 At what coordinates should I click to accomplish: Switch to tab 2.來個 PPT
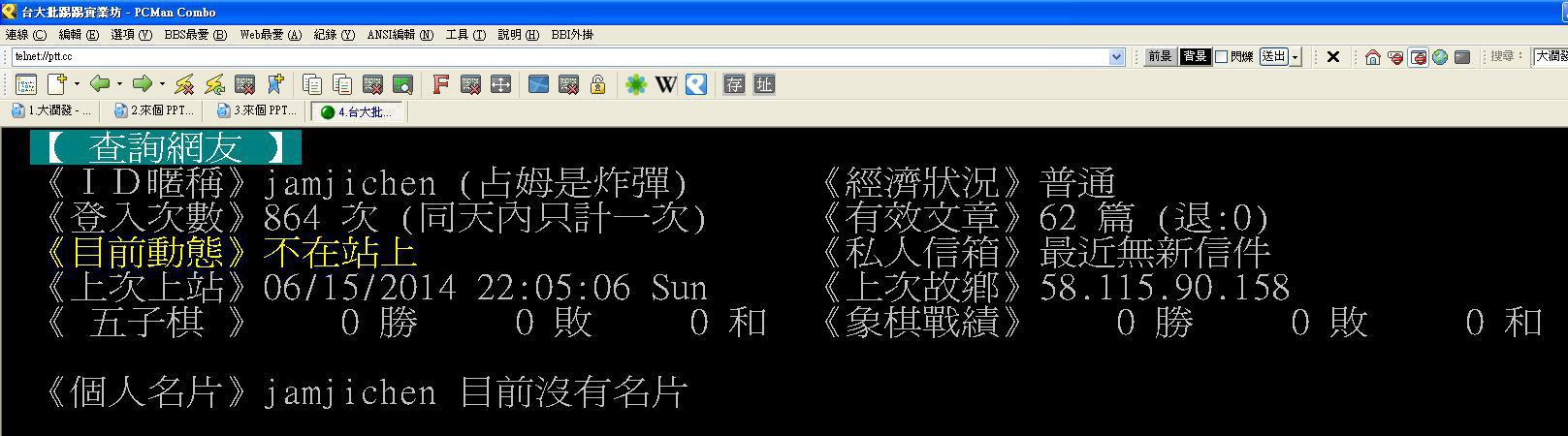(154, 111)
